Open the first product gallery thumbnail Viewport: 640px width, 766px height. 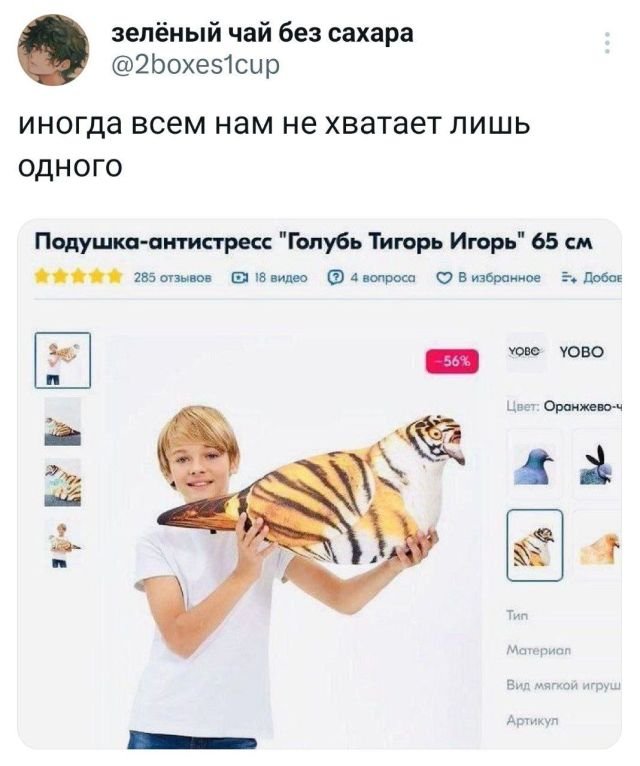pyautogui.click(x=63, y=361)
